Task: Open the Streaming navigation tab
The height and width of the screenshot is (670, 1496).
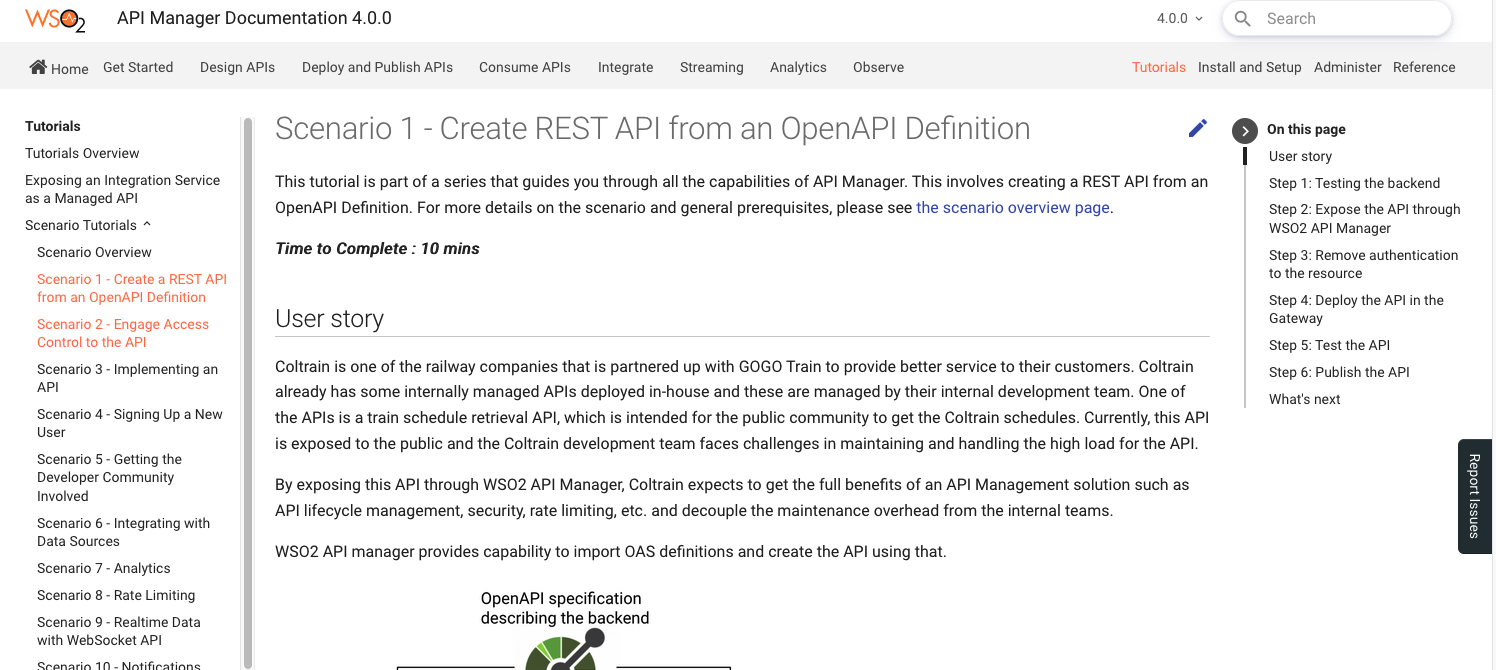Action: click(711, 66)
